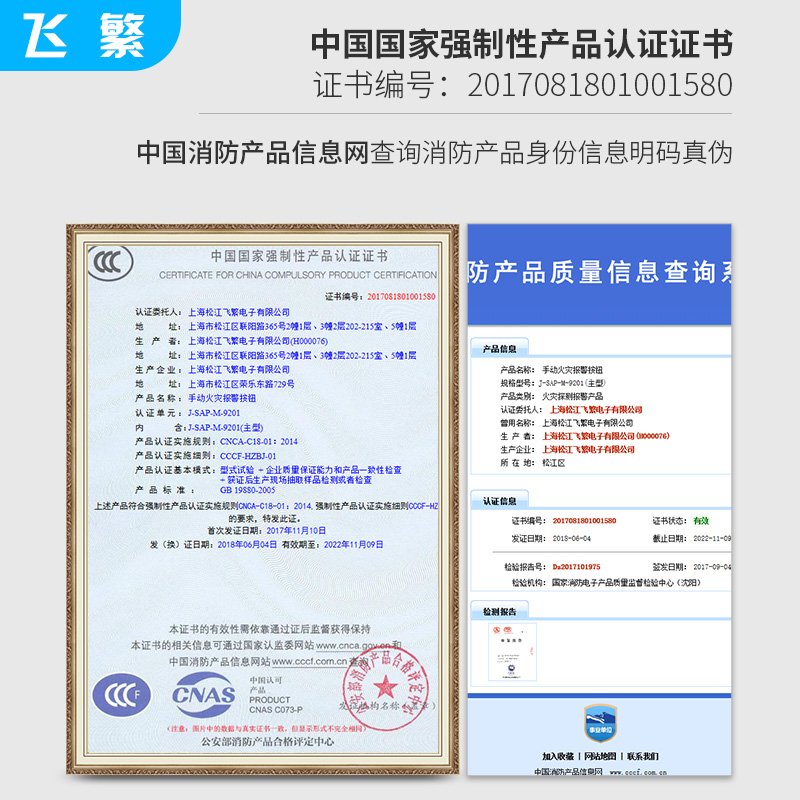The width and height of the screenshot is (800, 800).
Task: Click the 规格型号 value J-SAP-M-9201(主型)
Action: (x=571, y=383)
